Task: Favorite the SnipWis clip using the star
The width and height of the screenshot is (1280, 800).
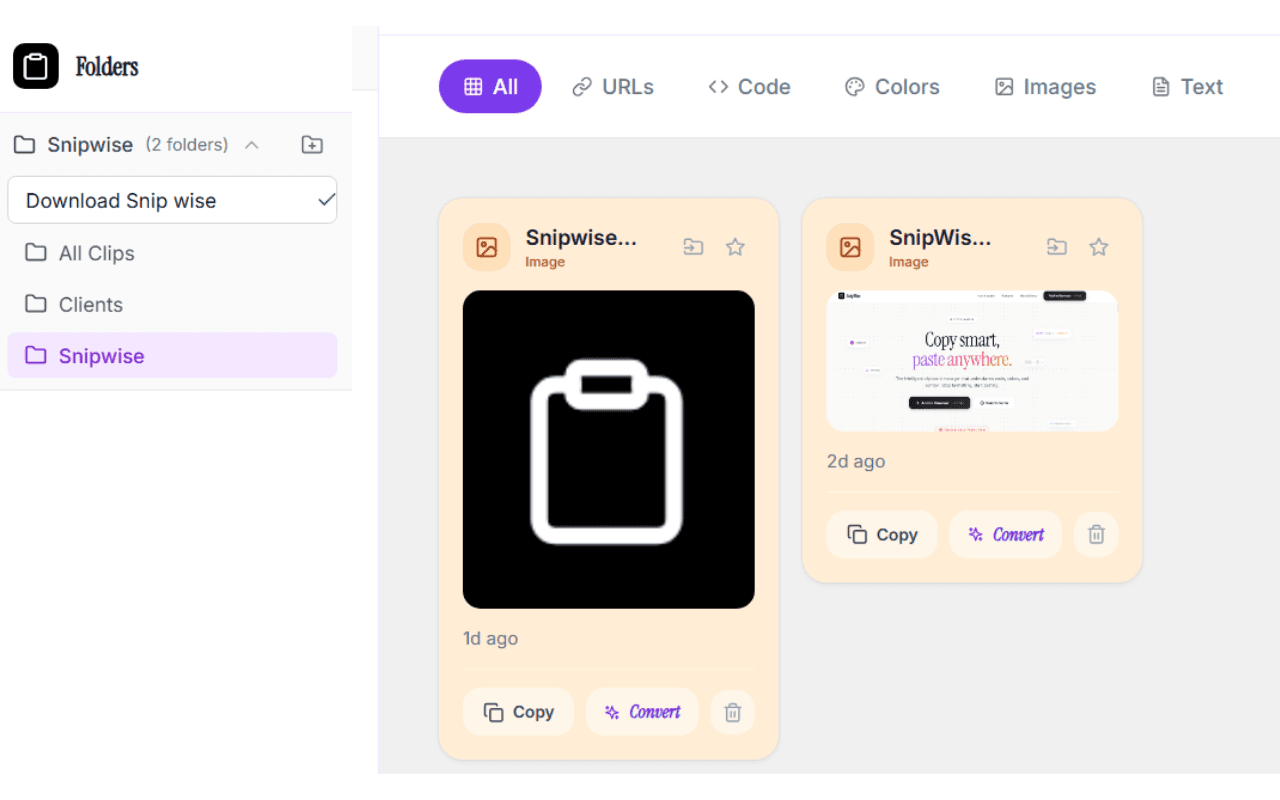Action: click(1099, 246)
